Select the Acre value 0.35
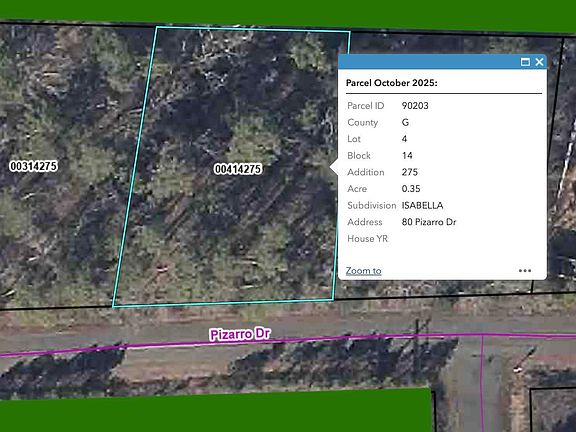This screenshot has width=576, height=432. coord(411,189)
